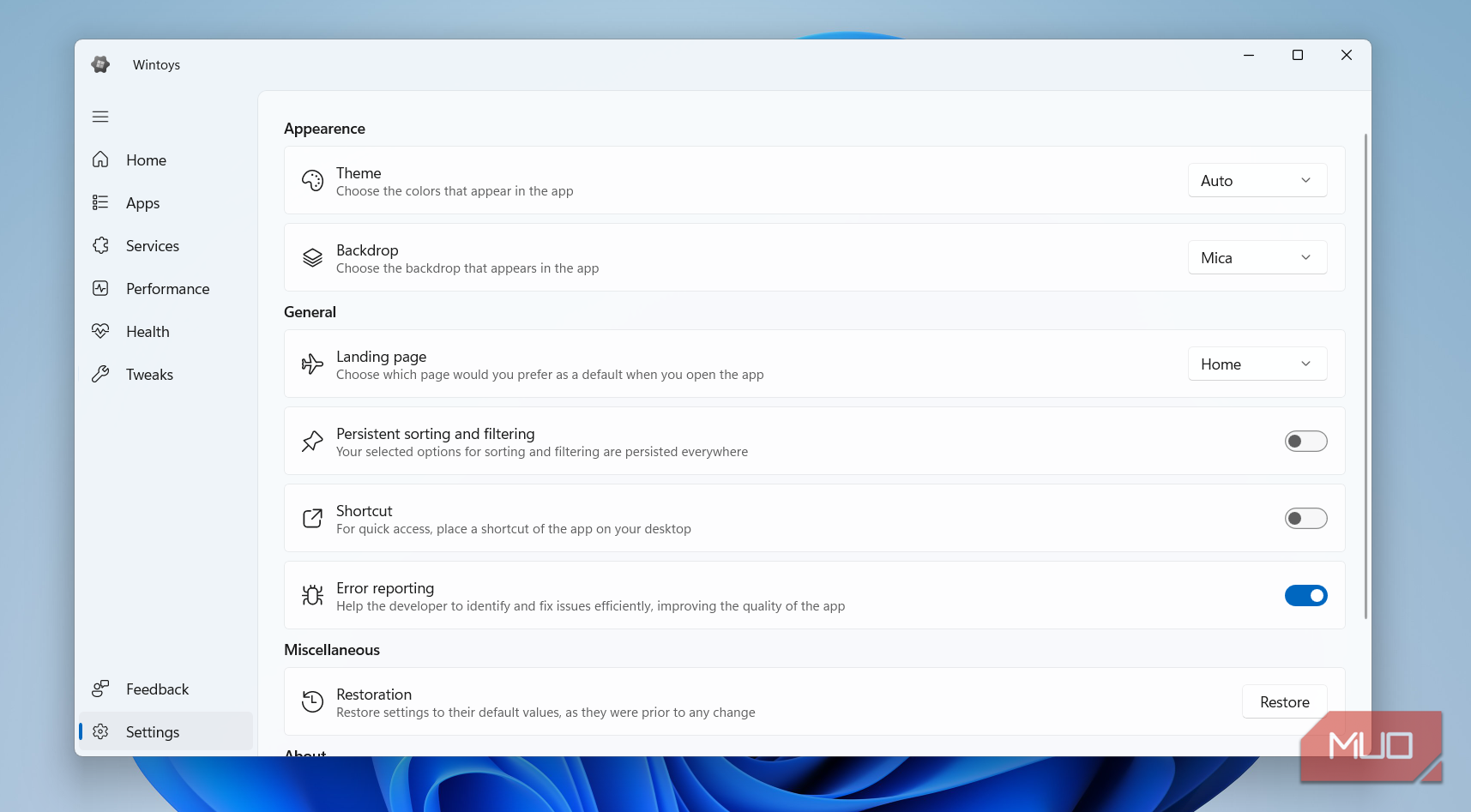
Task: Click the General section heading
Action: [x=310, y=312]
